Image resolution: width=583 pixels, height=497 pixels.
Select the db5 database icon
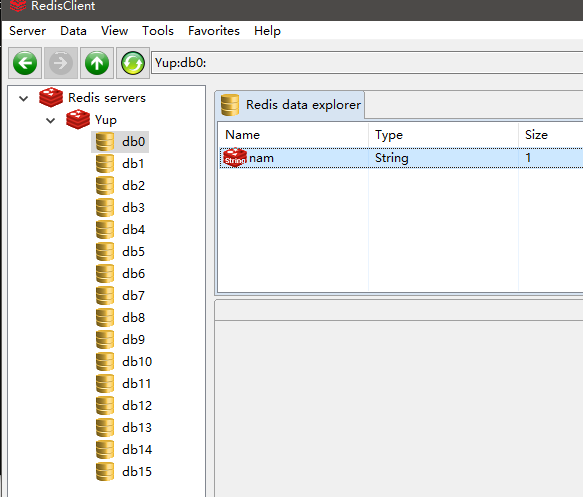tap(105, 252)
